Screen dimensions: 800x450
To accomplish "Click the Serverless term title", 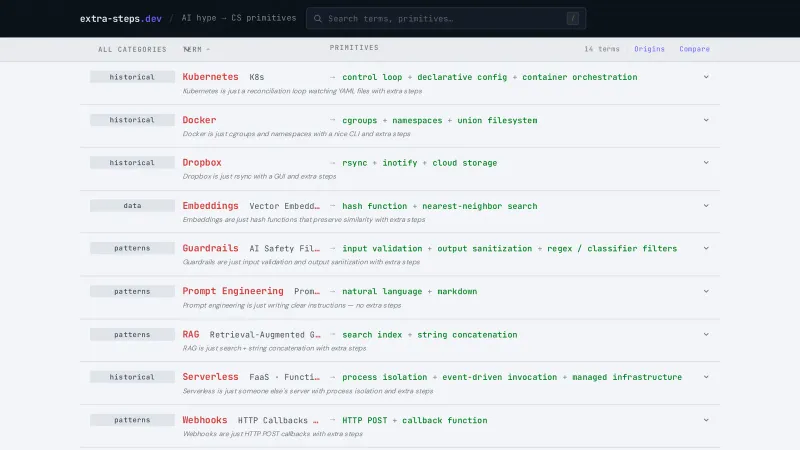I will 210,377.
